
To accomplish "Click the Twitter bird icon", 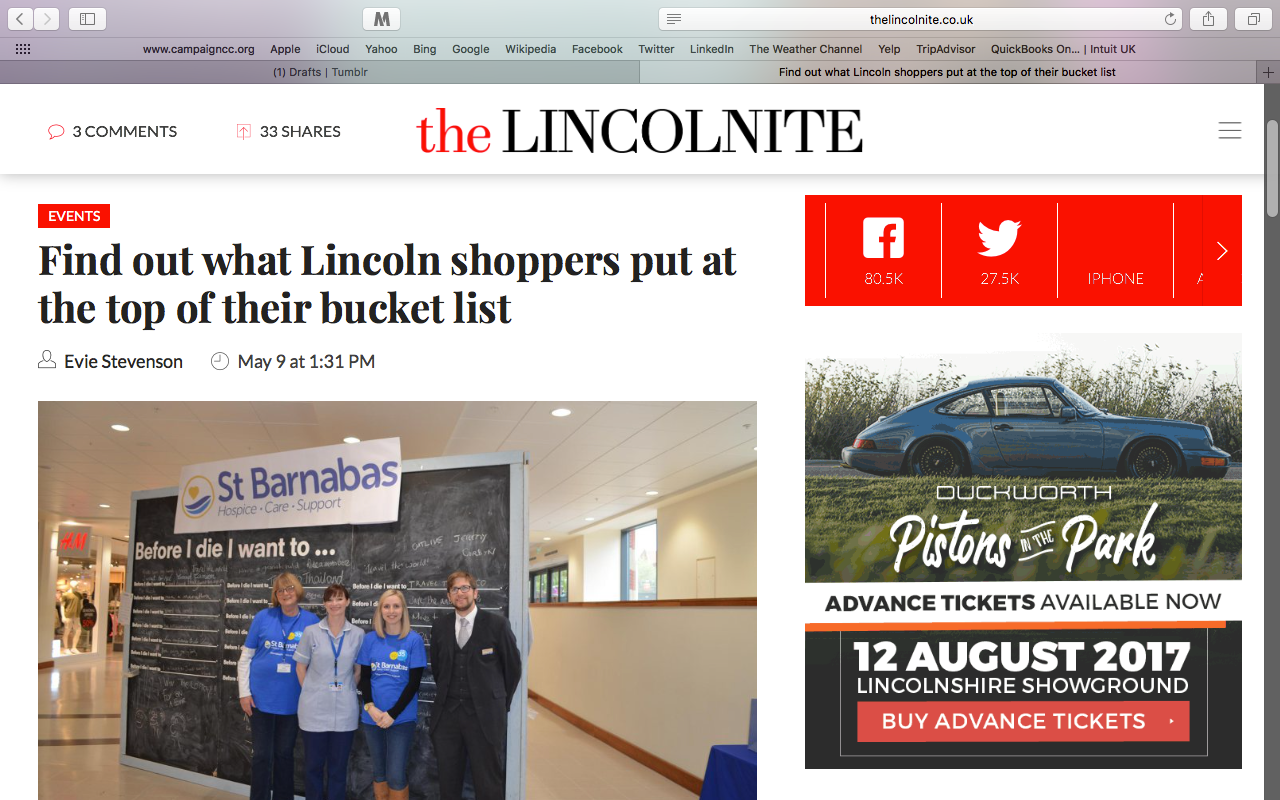I will click(x=999, y=239).
